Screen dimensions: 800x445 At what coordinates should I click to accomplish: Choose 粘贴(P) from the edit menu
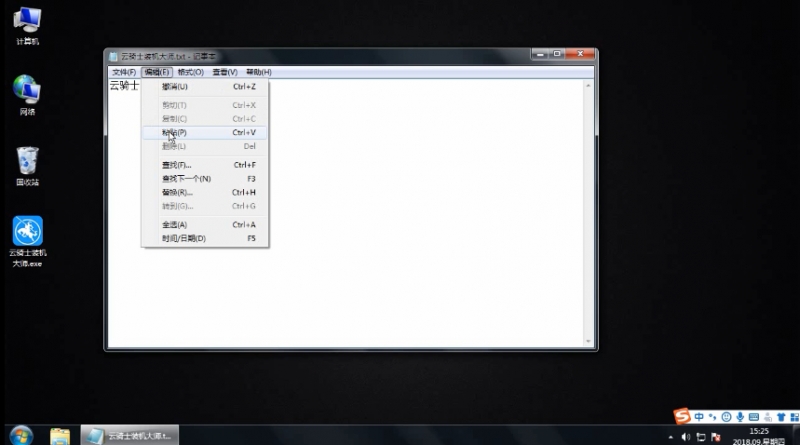coord(205,133)
